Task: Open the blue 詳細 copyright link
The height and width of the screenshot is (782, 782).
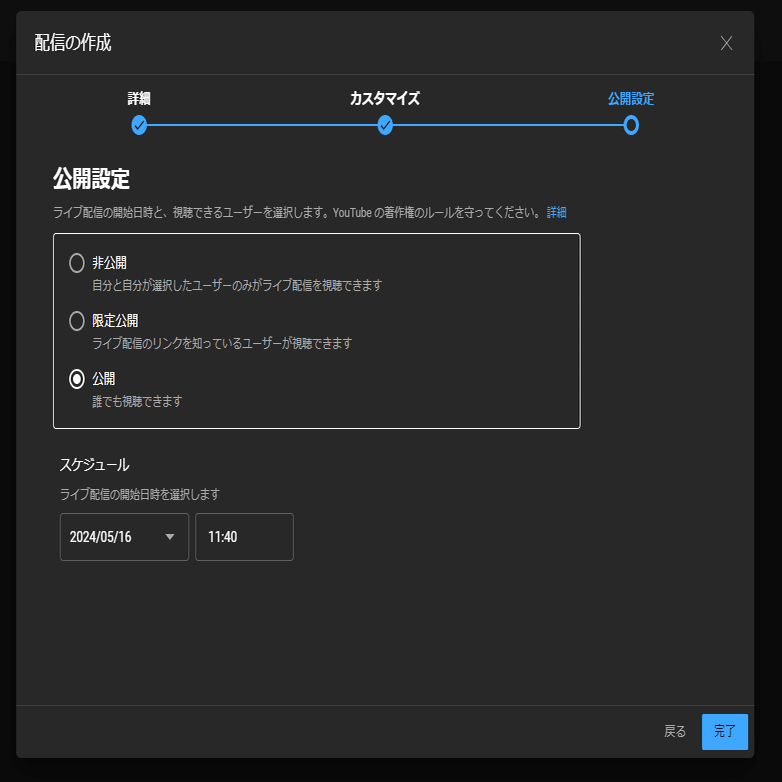Action: tap(556, 212)
